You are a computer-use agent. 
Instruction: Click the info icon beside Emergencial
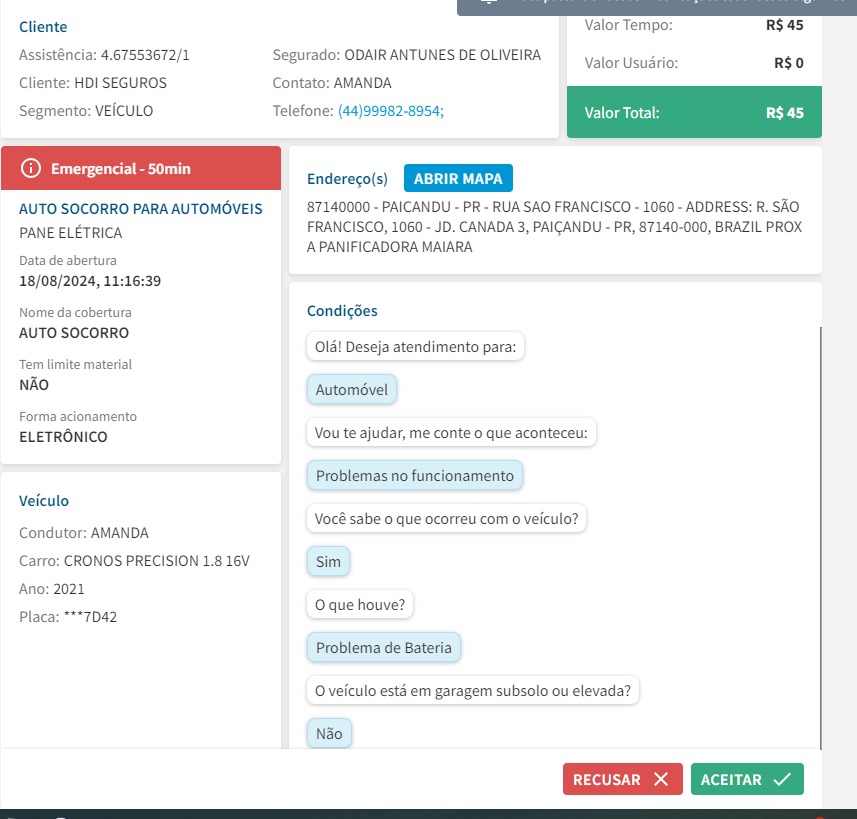tap(30, 169)
